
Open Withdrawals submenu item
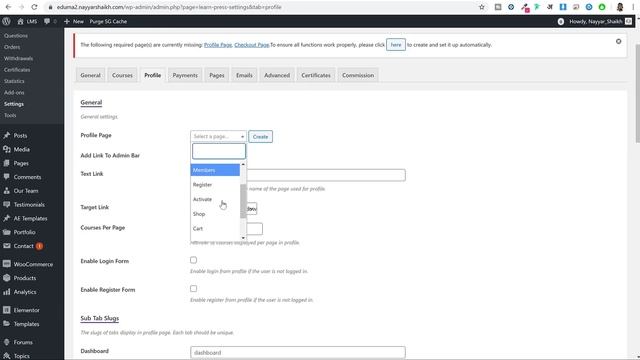[18, 58]
